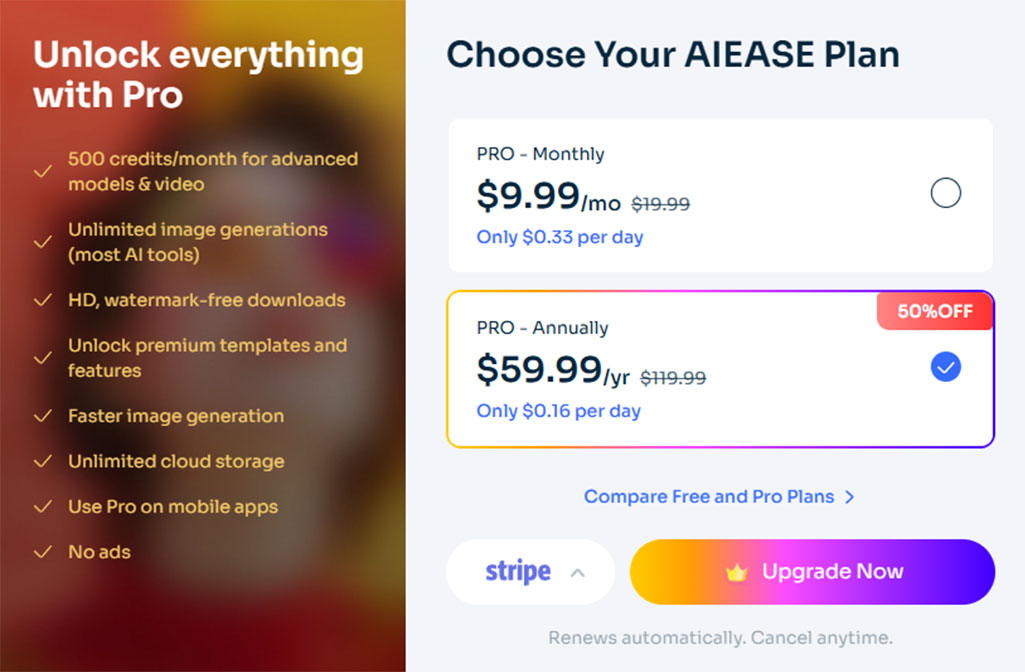Click the checkmark beside 500 credits/month

tap(43, 172)
